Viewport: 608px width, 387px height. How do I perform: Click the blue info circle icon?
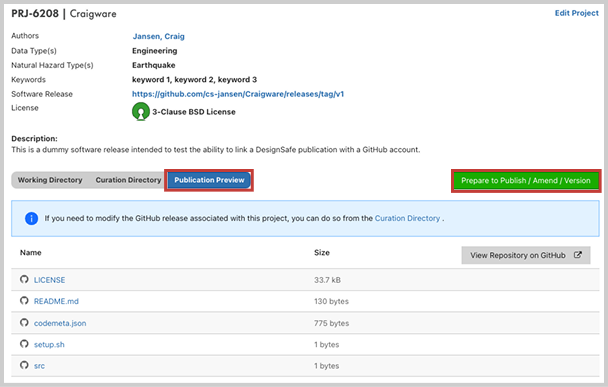[31, 218]
